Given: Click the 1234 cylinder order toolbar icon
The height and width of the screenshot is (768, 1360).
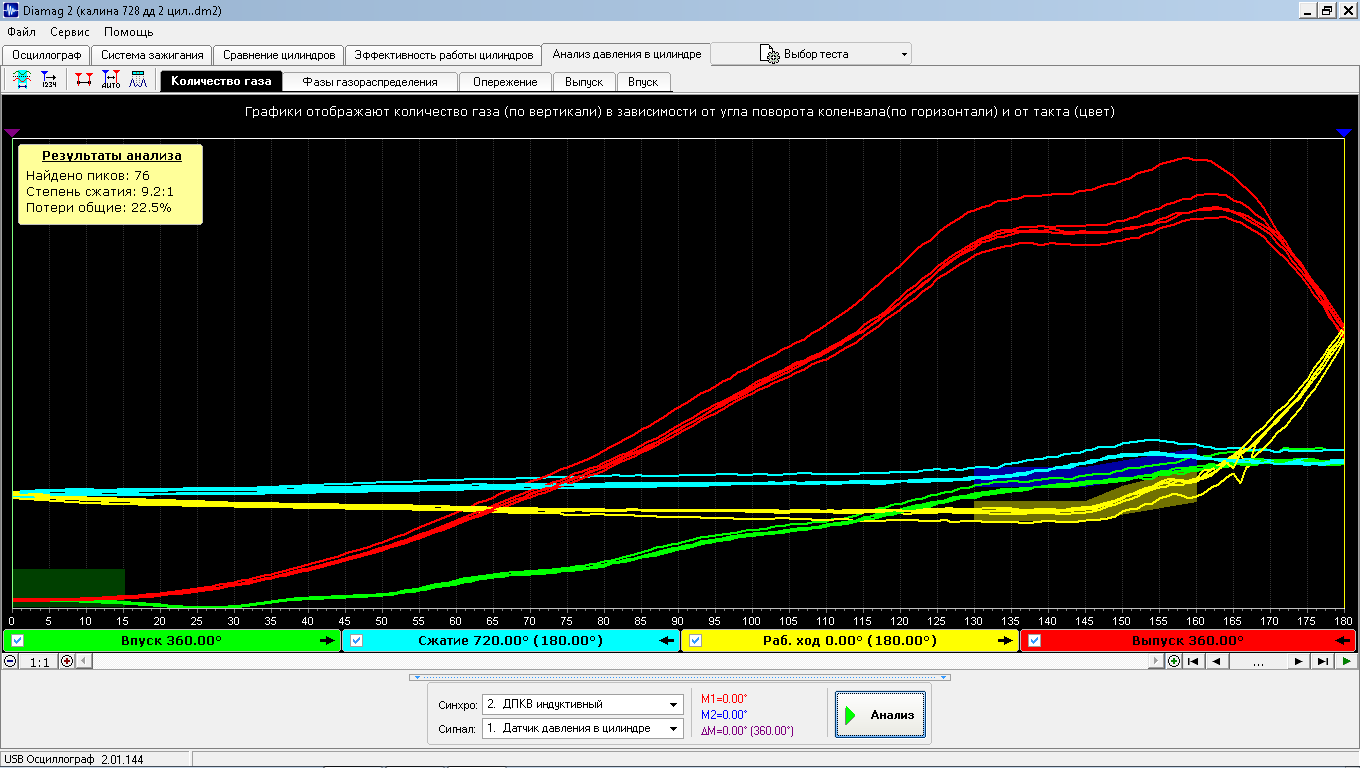Looking at the screenshot, I should (49, 80).
